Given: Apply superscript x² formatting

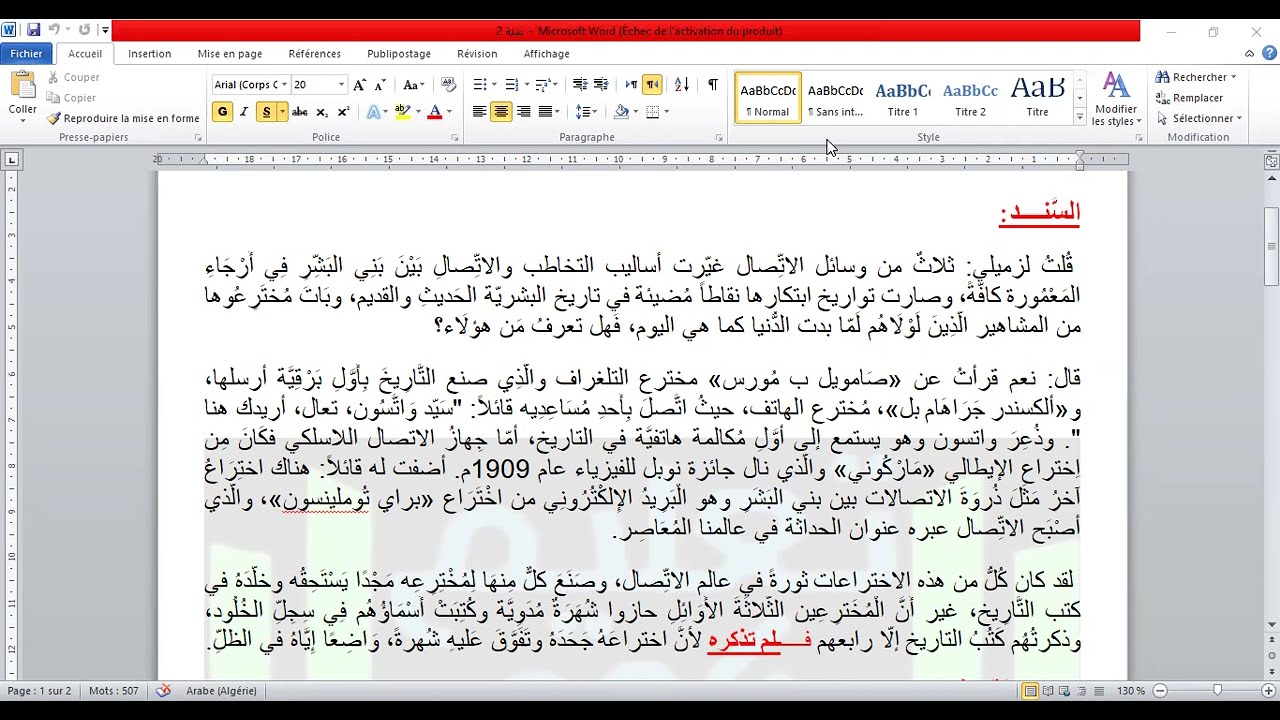Looking at the screenshot, I should (343, 112).
